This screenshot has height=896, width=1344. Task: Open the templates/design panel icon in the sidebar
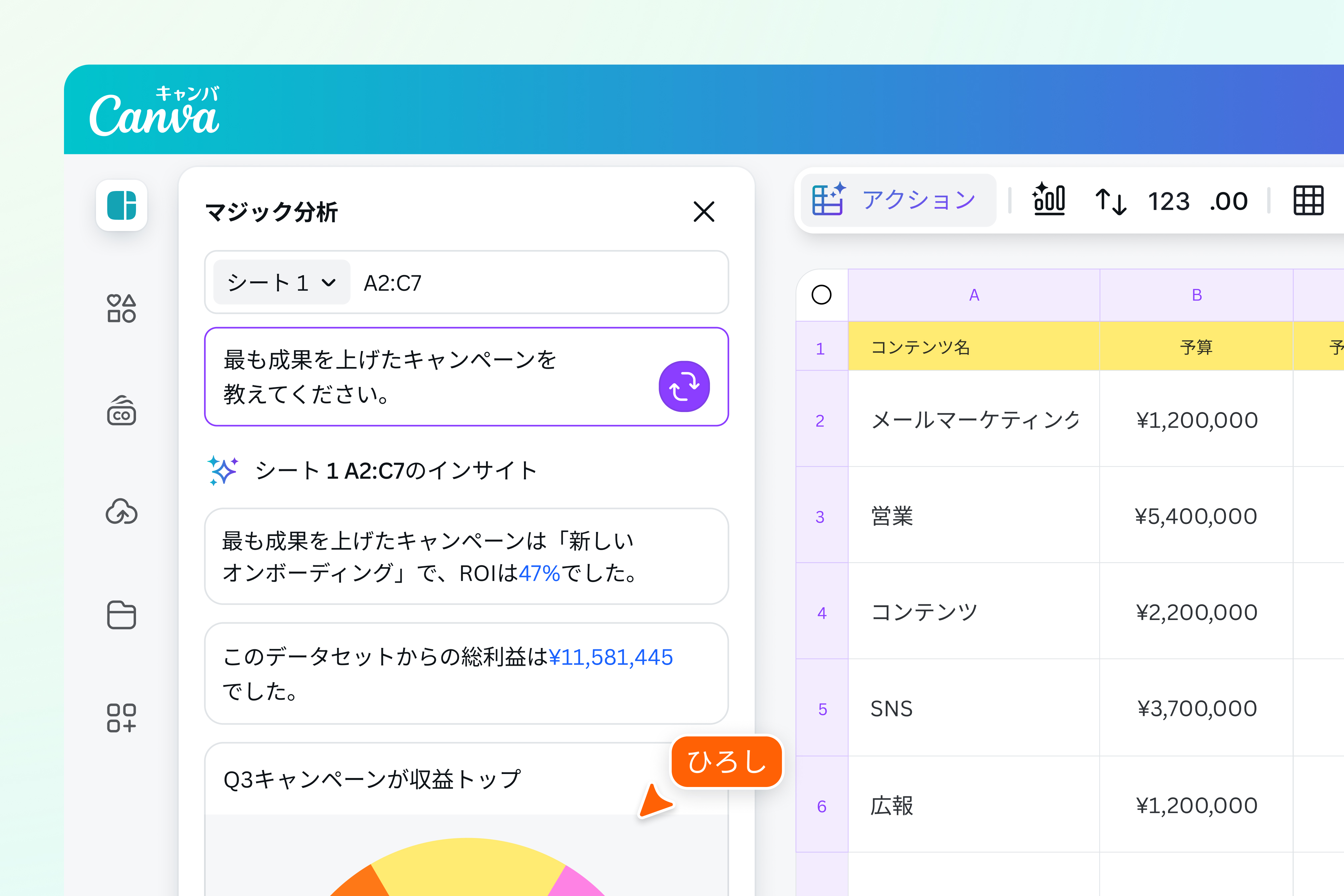point(122,205)
